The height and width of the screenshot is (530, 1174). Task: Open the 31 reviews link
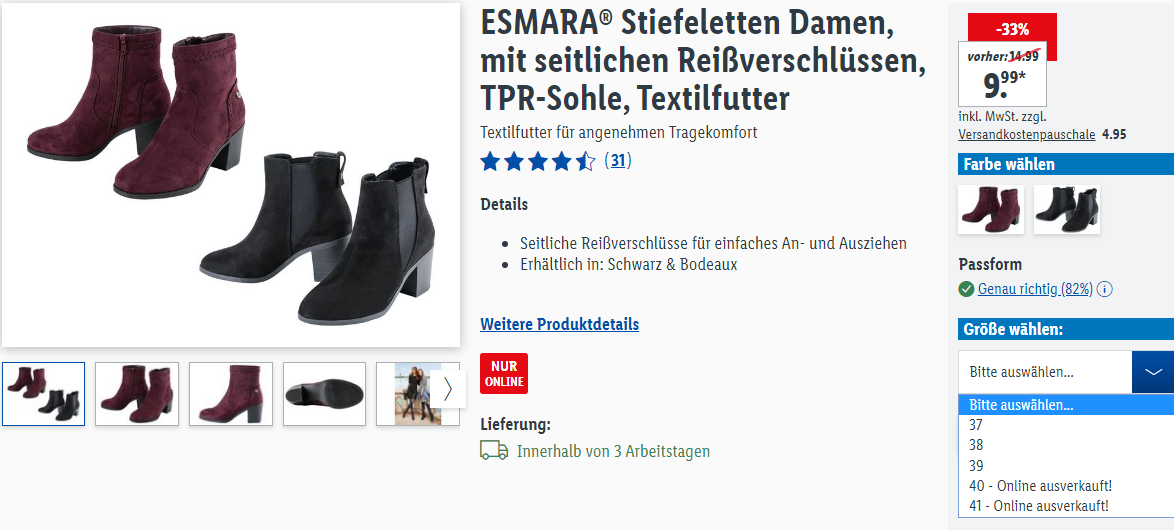(618, 160)
